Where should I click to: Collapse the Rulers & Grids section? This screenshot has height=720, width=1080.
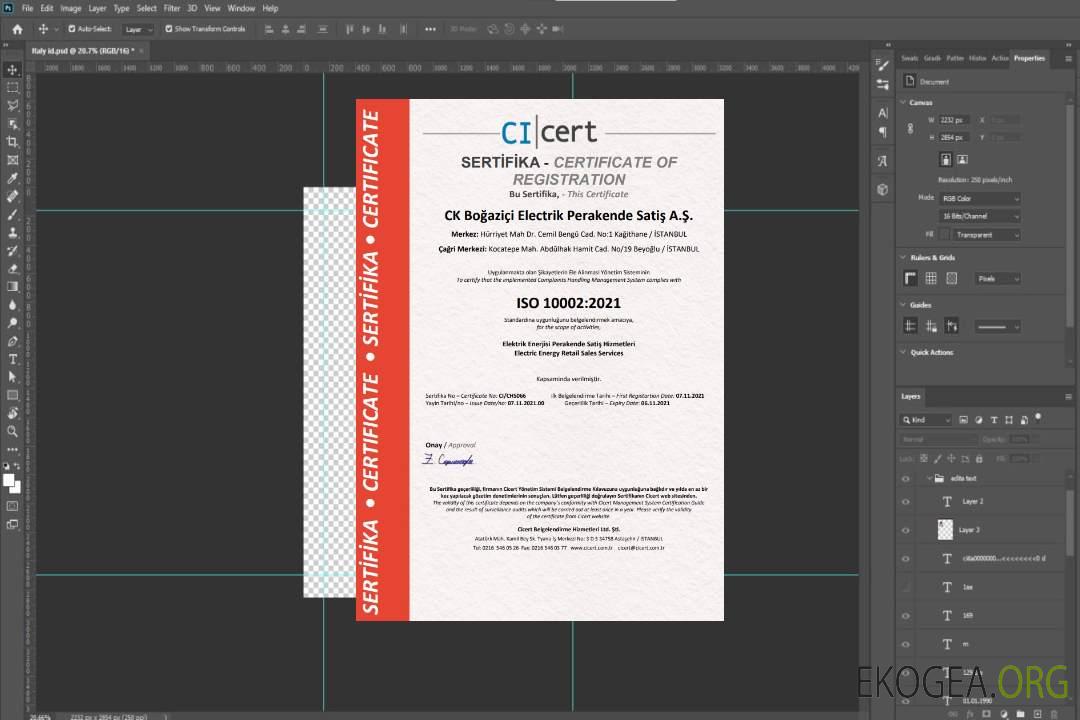(x=903, y=257)
